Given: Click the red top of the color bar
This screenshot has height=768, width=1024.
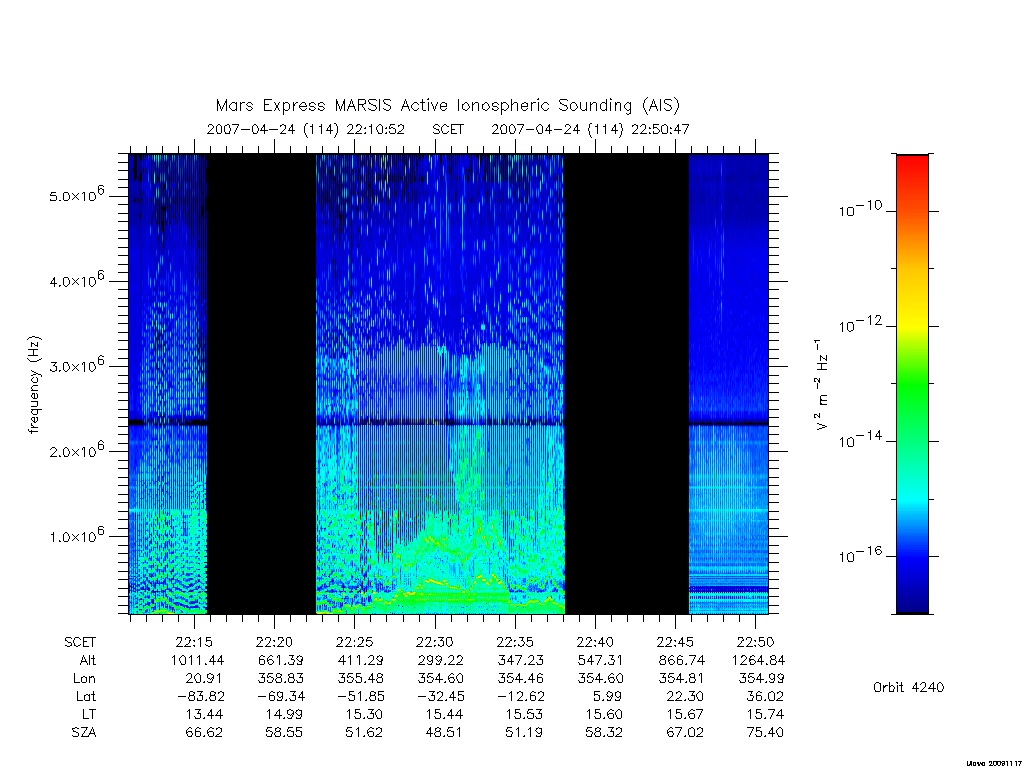Looking at the screenshot, I should coord(912,171).
